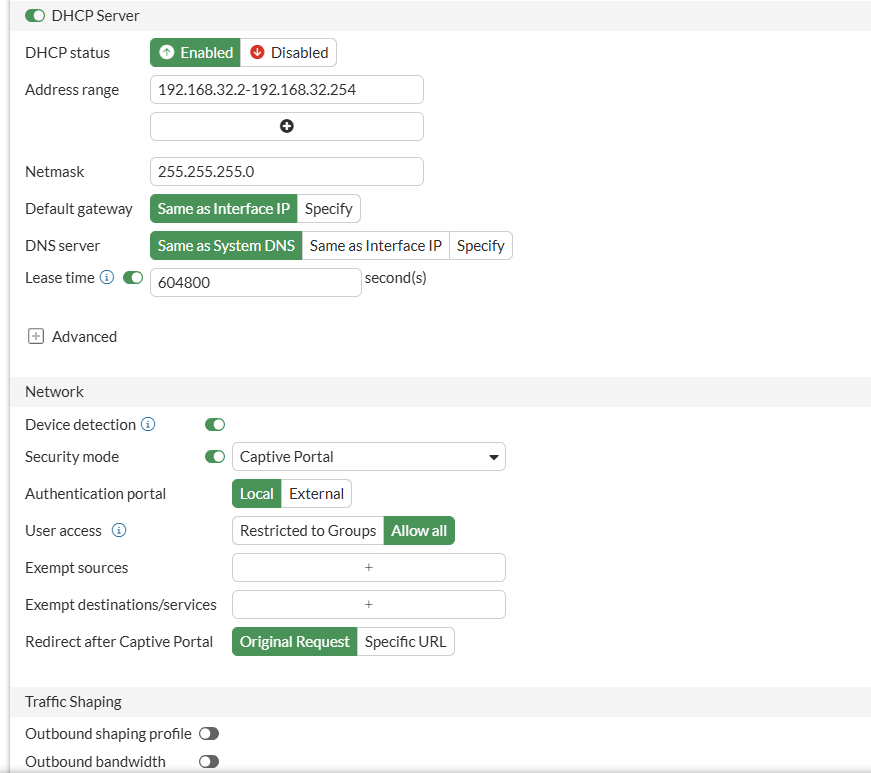Disable Device detection toggle

pos(215,424)
